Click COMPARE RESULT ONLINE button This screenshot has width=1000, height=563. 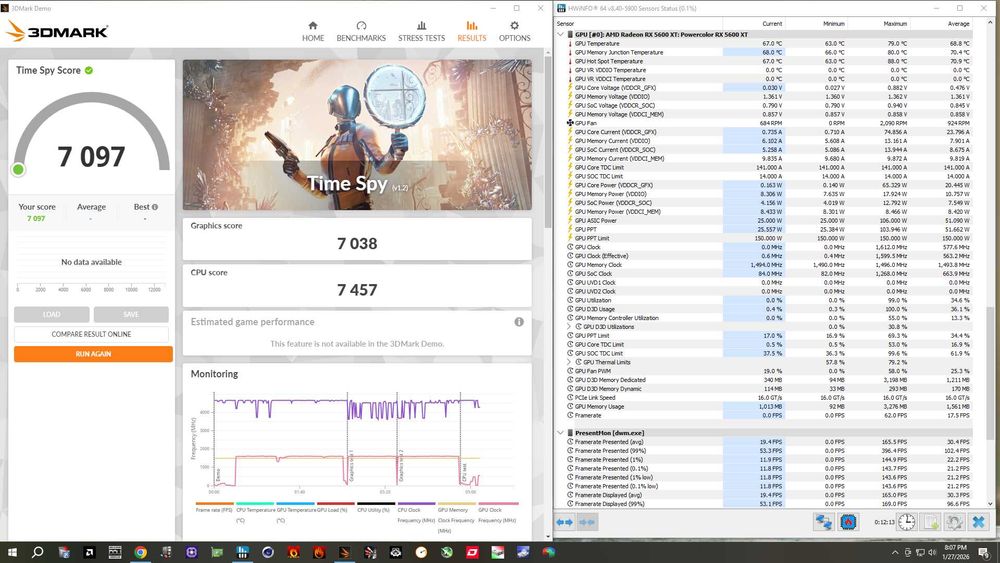[93, 334]
